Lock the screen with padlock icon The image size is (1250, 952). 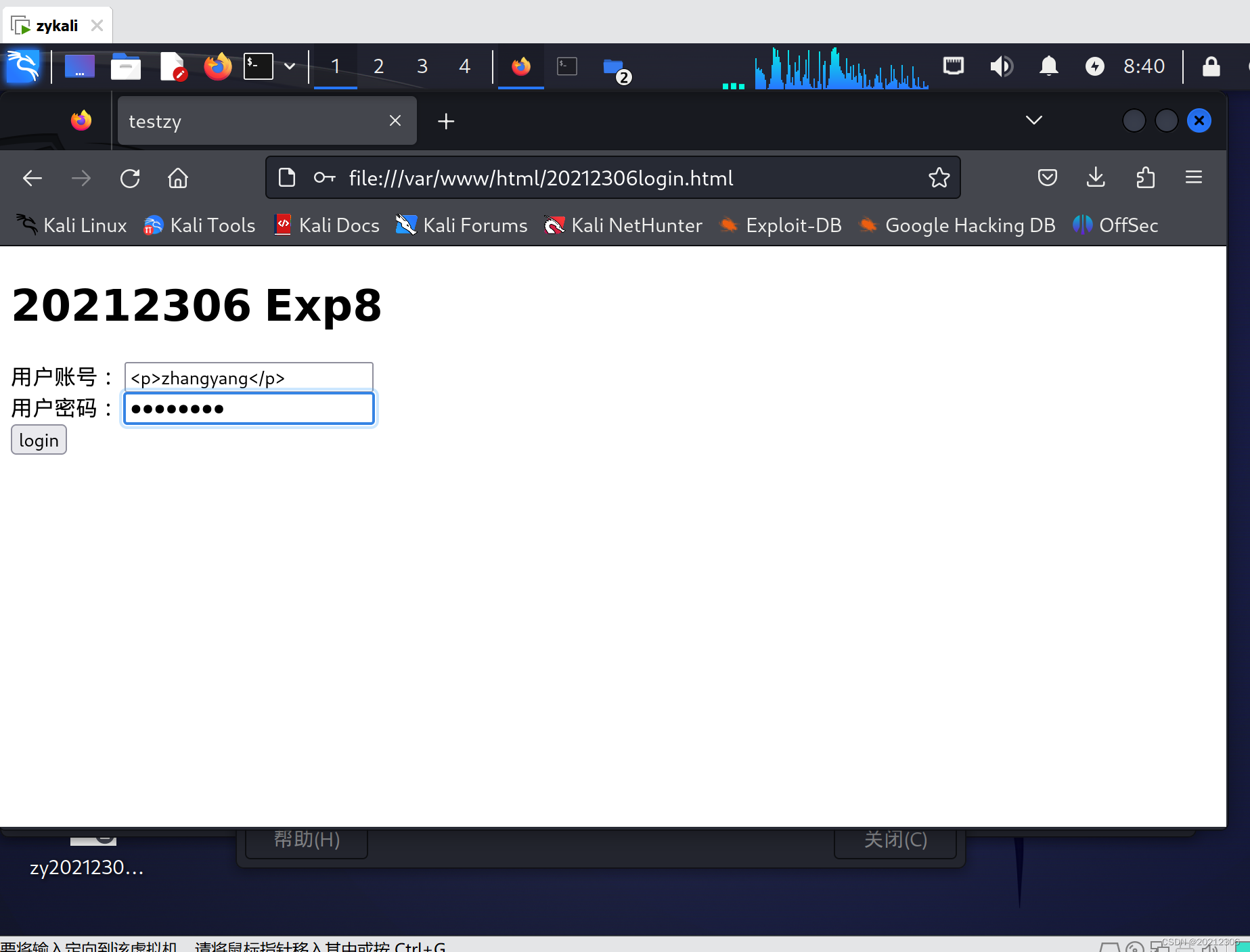1211,66
